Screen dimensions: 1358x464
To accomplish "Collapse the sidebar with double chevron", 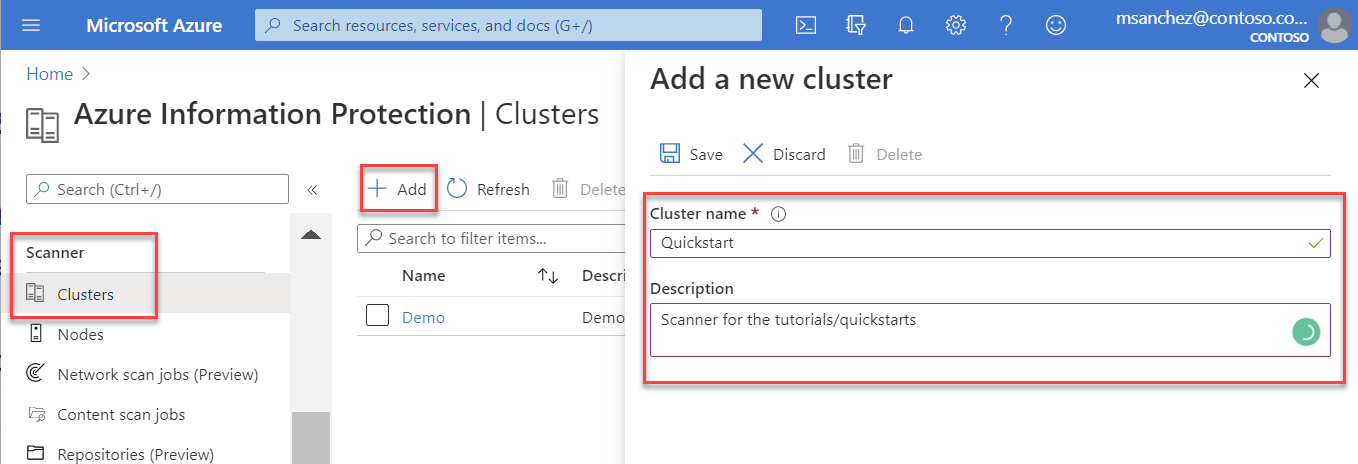I will [312, 189].
